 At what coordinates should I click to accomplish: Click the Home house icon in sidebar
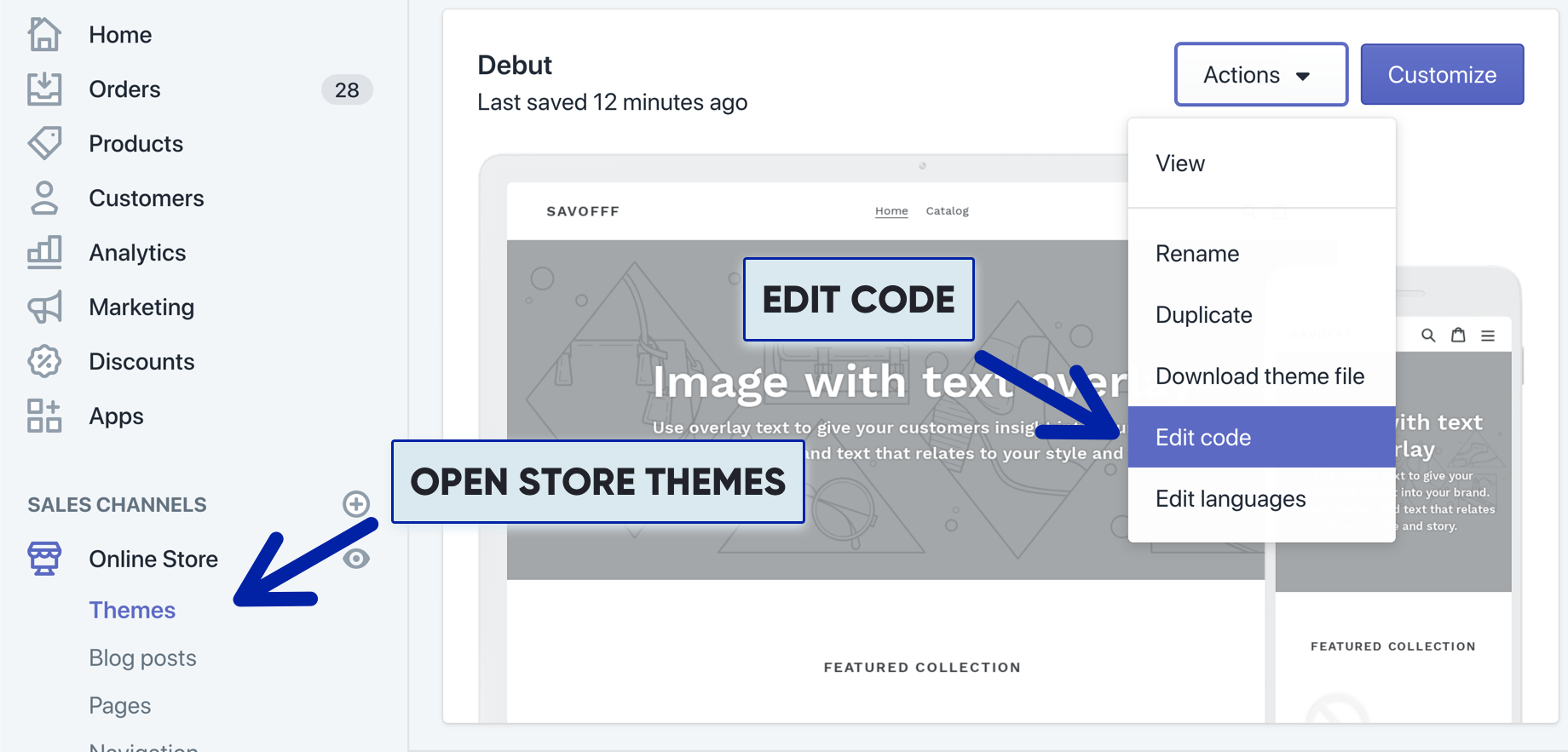[44, 35]
